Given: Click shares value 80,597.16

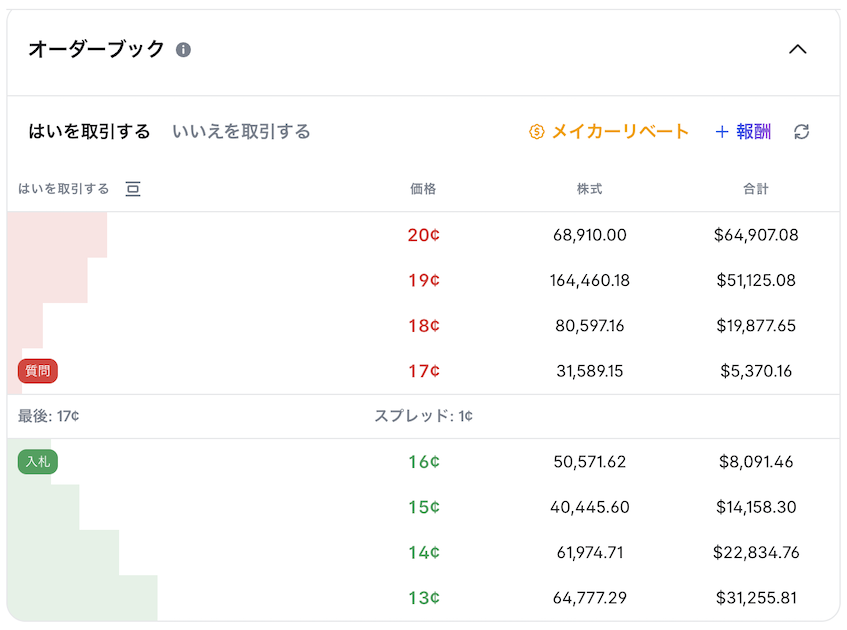Looking at the screenshot, I should pyautogui.click(x=589, y=326).
